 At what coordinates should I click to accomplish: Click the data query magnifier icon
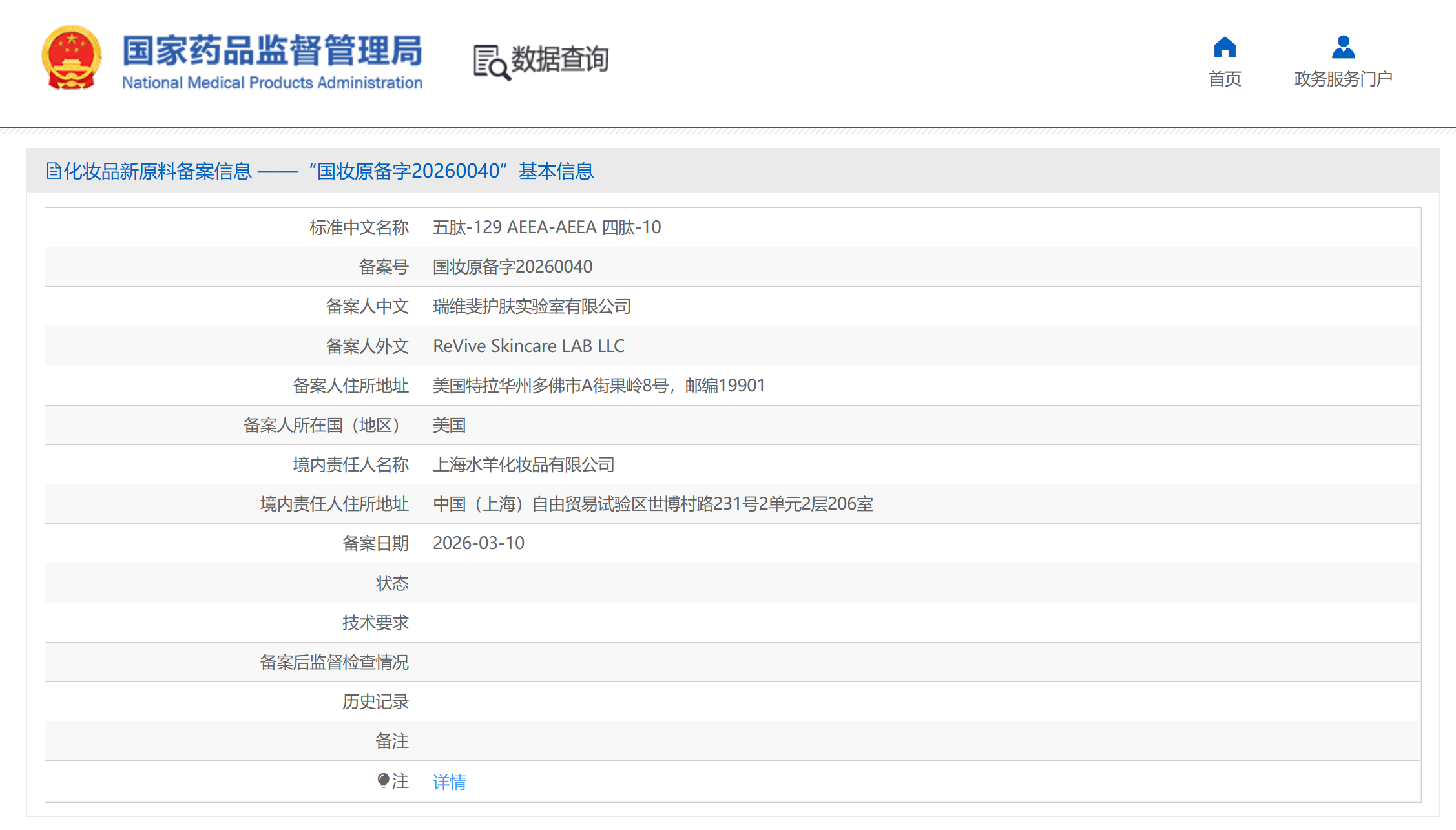click(491, 63)
